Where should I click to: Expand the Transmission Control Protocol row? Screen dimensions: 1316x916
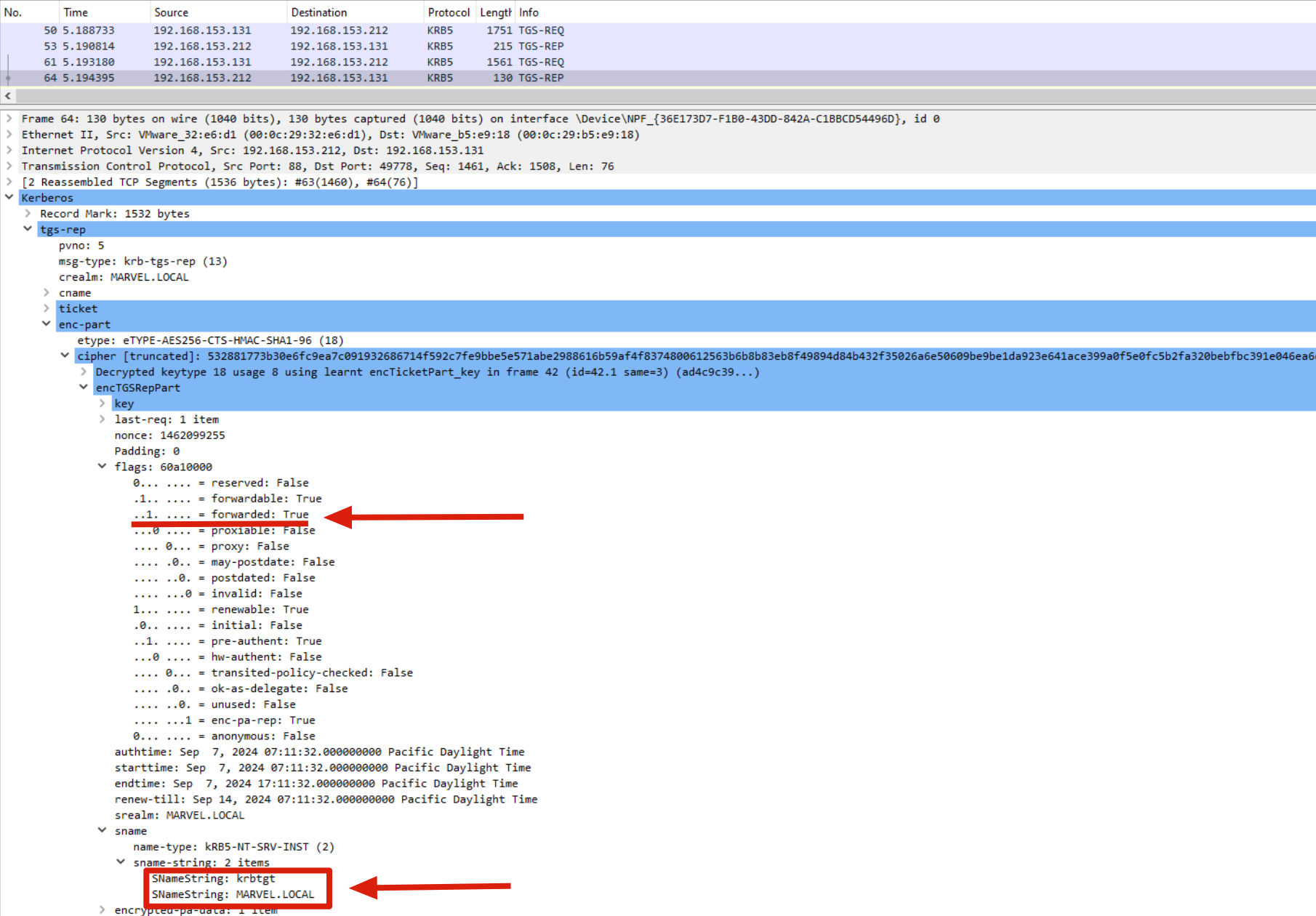[x=9, y=166]
